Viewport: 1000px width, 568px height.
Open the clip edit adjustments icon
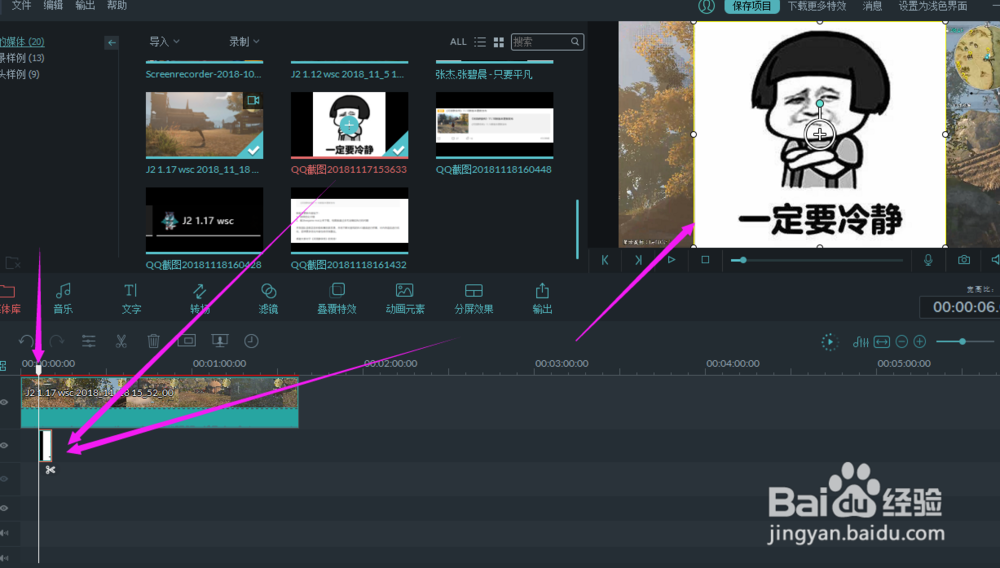[89, 341]
